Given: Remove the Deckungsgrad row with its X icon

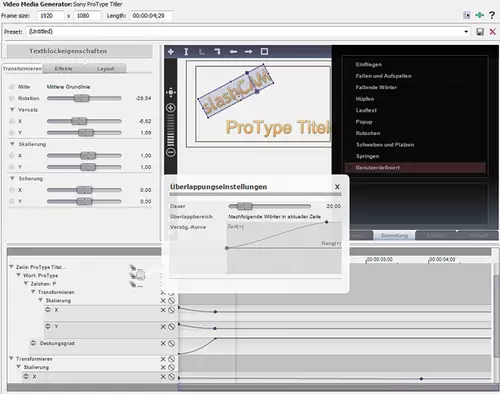Looking at the screenshot, I should click(163, 343).
